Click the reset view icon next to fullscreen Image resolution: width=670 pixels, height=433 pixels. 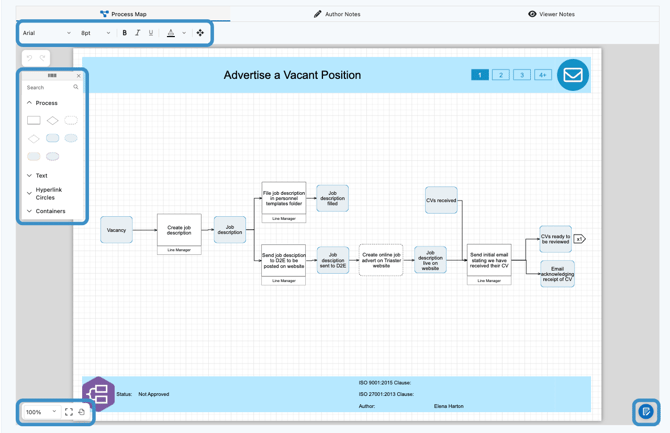pos(82,412)
